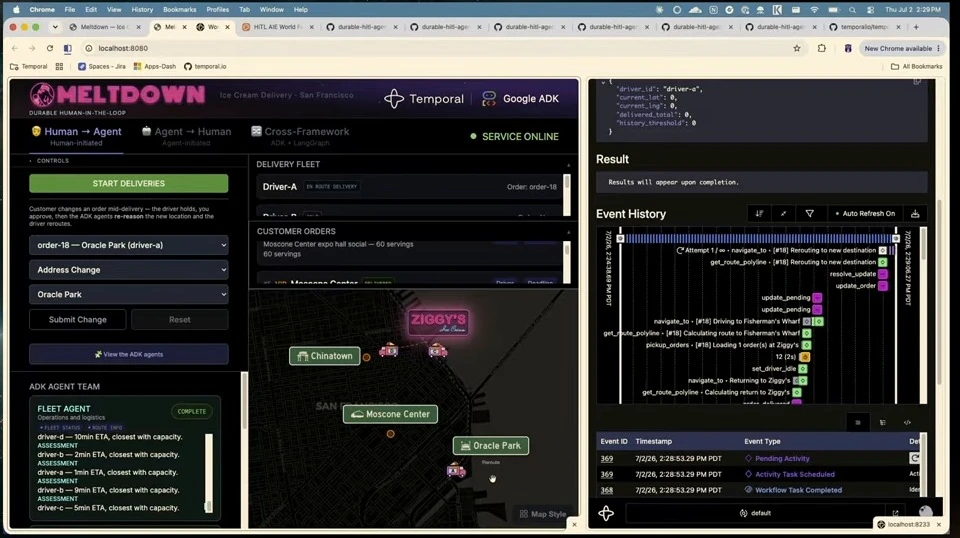Click the Fleet Agent log scrollbar
Screen dimensions: 960x538
(209, 473)
